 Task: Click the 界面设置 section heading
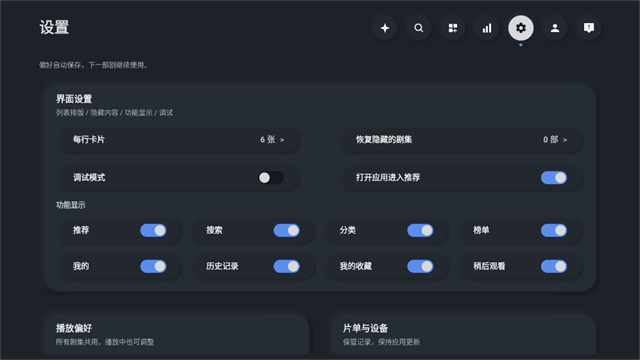click(74, 99)
